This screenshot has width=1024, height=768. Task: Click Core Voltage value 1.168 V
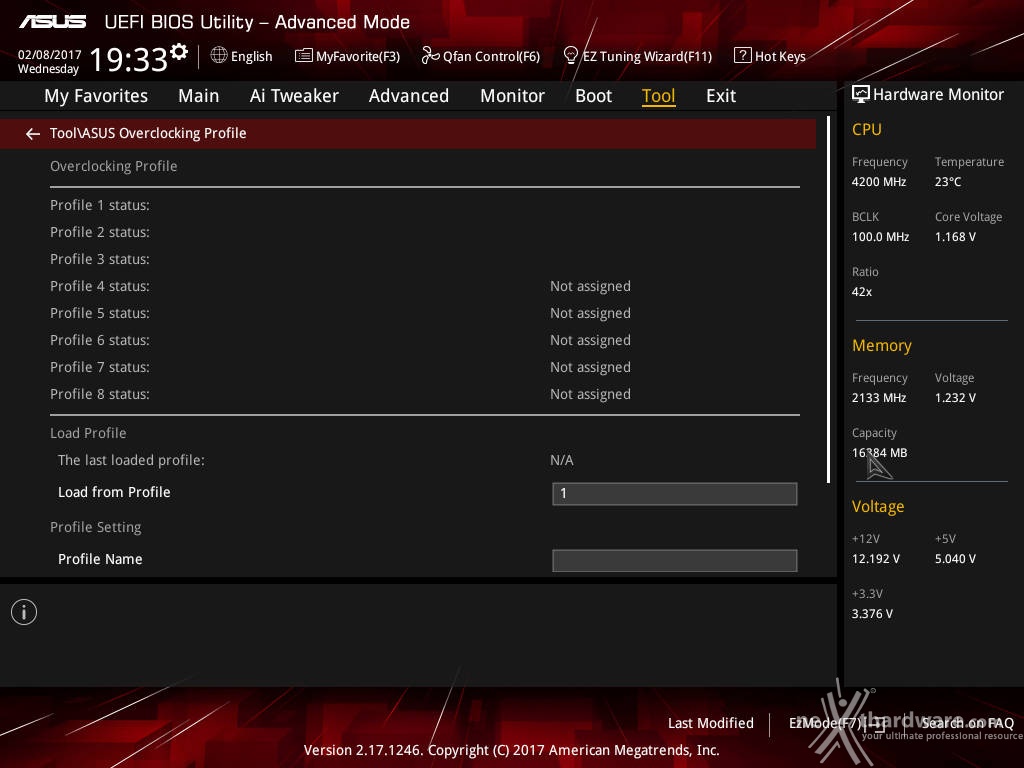coord(955,237)
